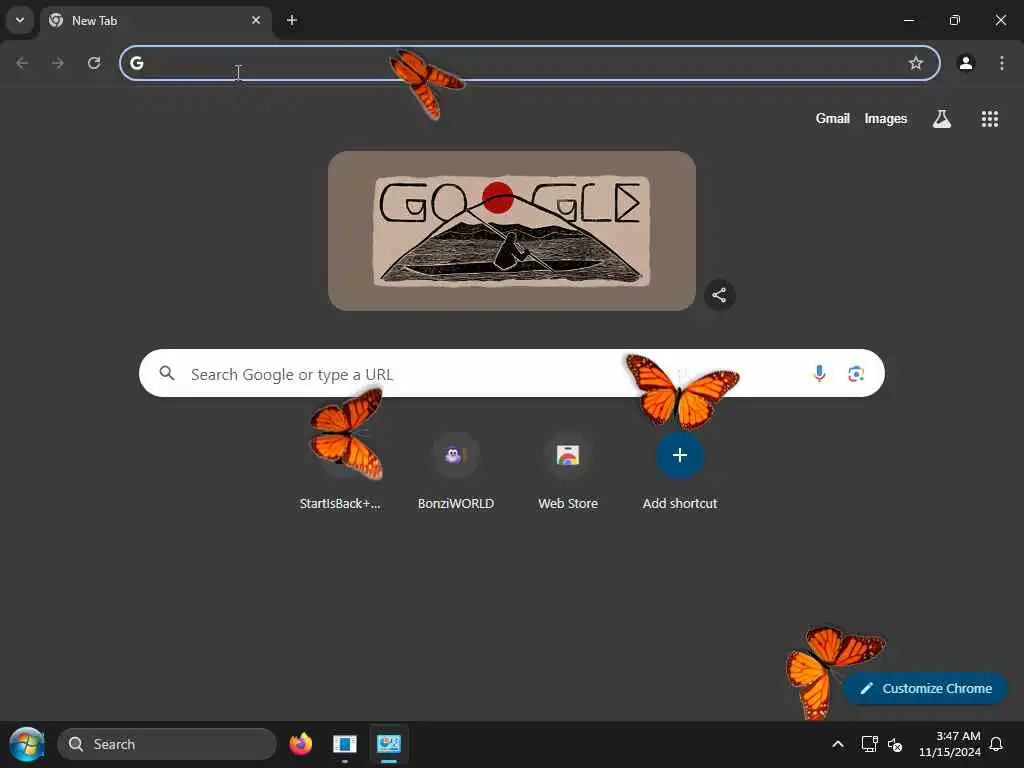
Task: Reload the current page
Action: pyautogui.click(x=94, y=63)
